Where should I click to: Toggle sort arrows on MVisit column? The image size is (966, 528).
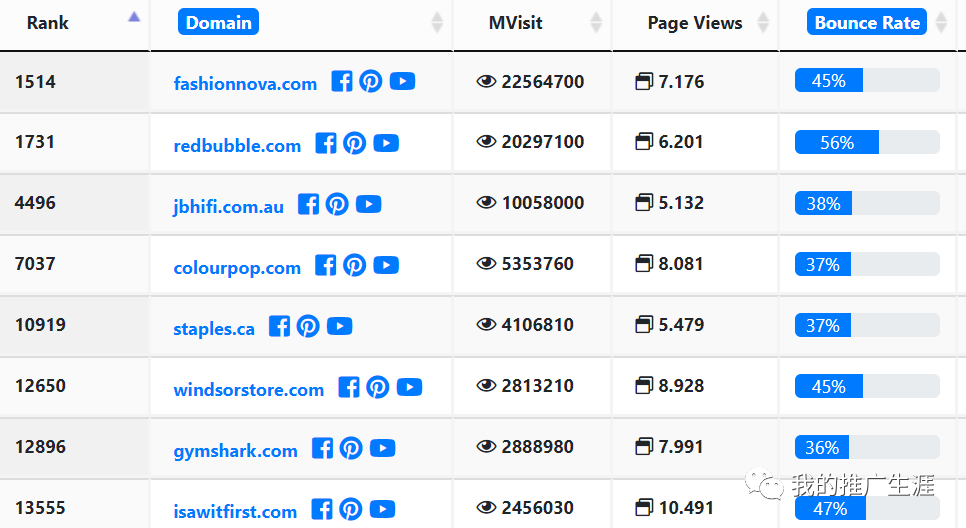pos(596,22)
